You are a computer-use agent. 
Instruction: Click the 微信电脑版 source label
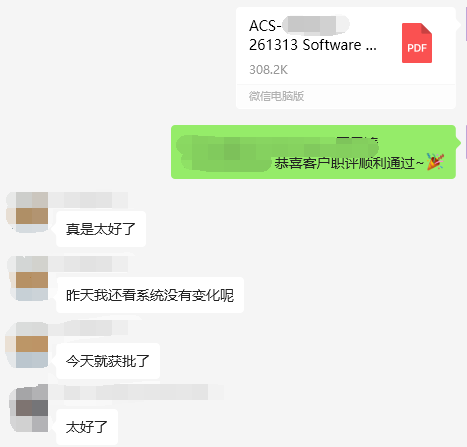[x=276, y=96]
